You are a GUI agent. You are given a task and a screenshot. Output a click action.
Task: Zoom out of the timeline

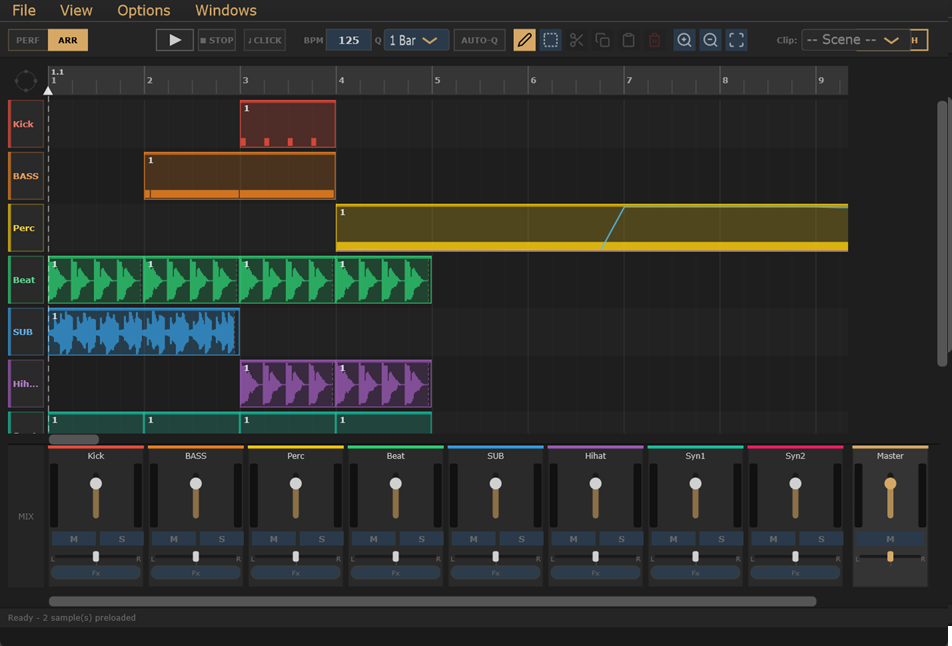(710, 40)
